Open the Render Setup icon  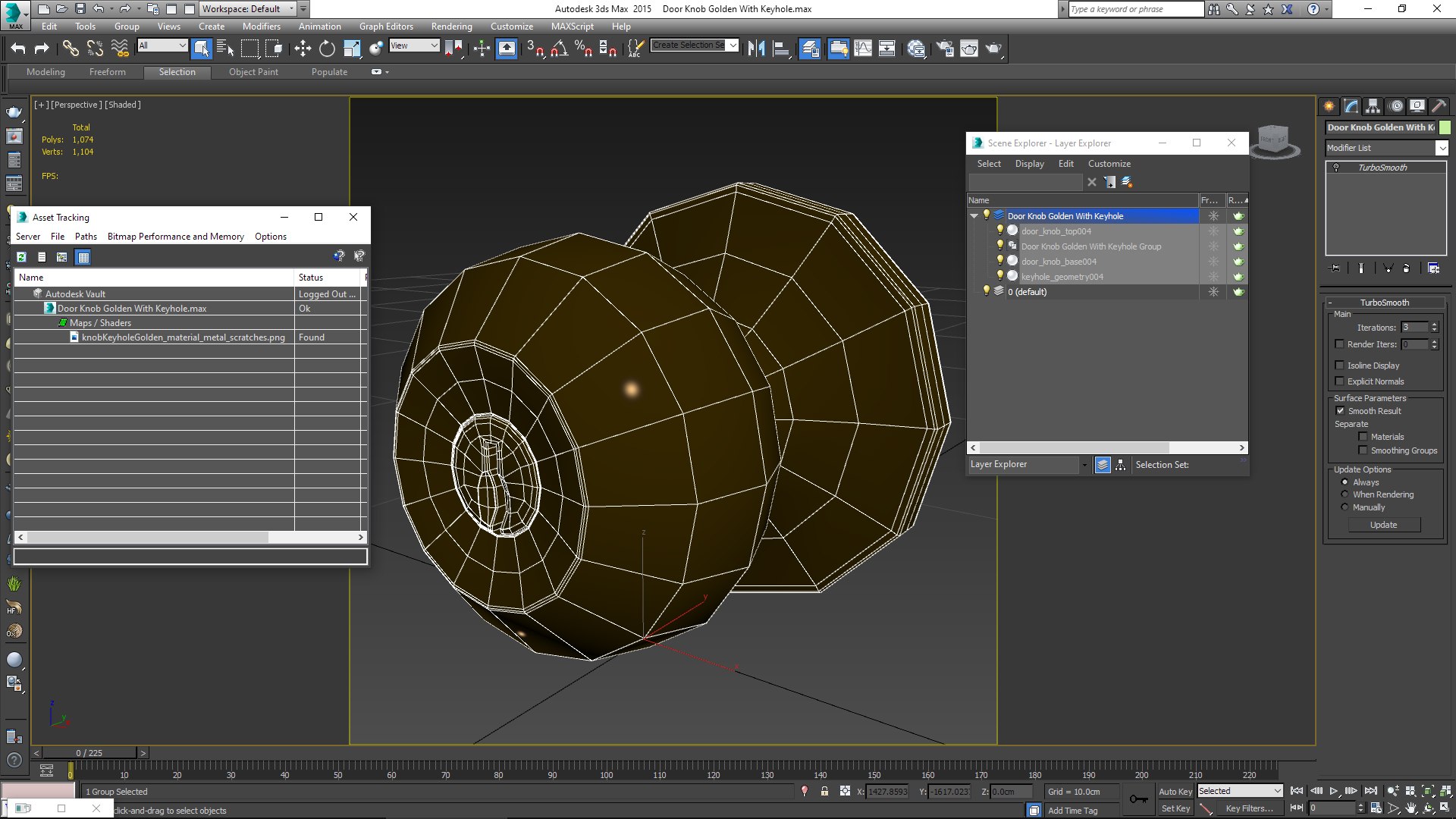coord(945,49)
